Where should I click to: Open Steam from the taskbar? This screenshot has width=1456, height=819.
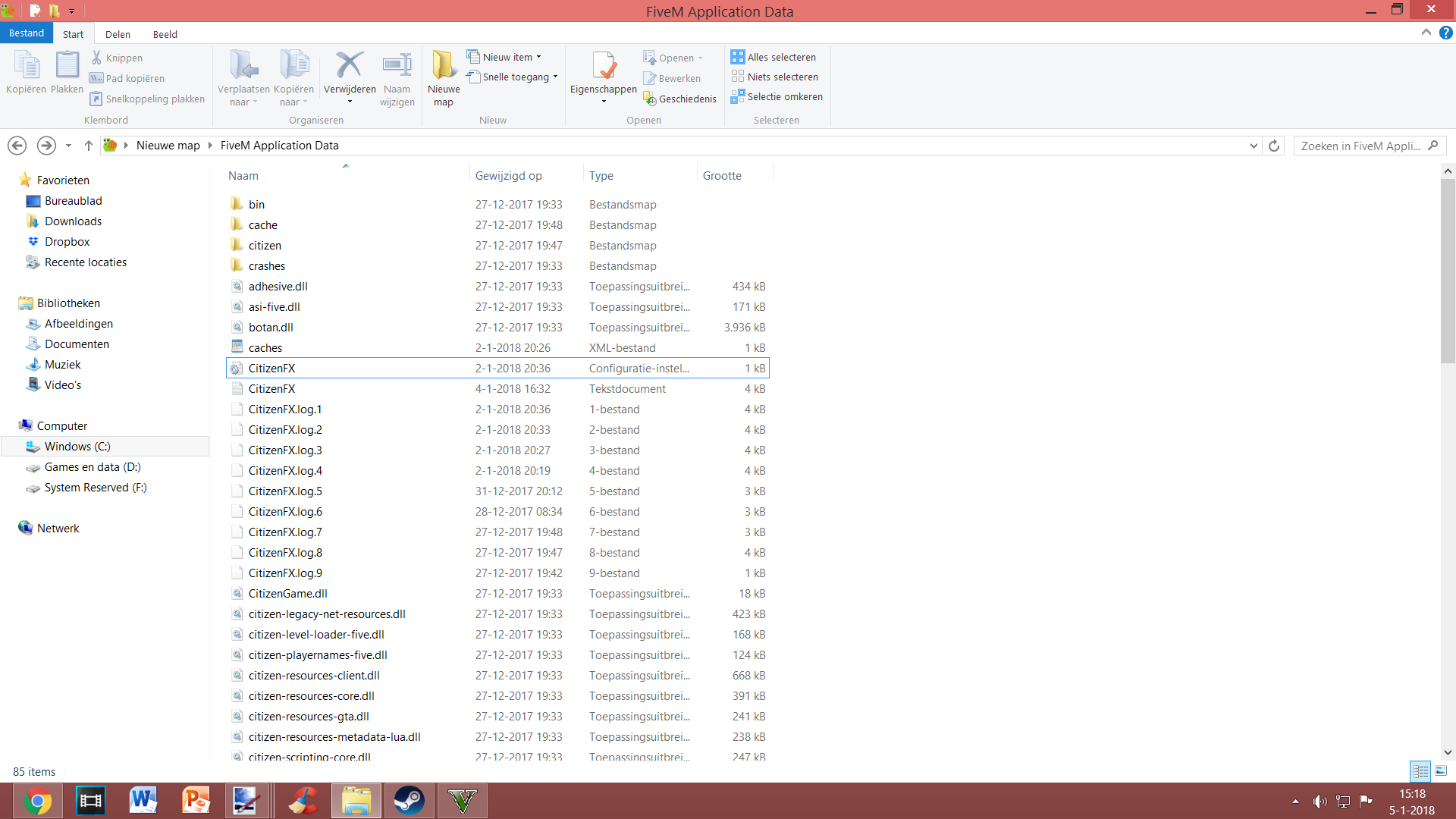(x=409, y=801)
